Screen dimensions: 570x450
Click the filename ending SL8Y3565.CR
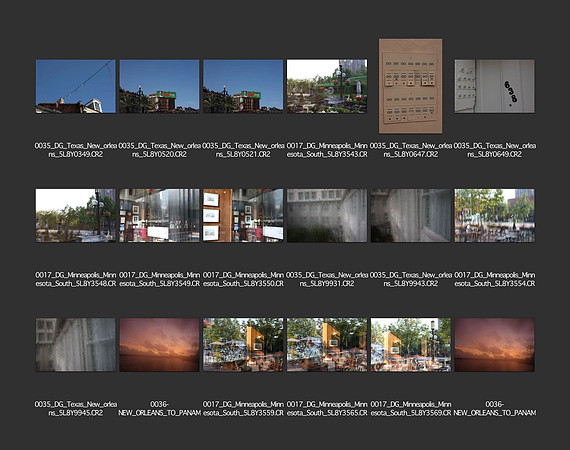coord(327,409)
